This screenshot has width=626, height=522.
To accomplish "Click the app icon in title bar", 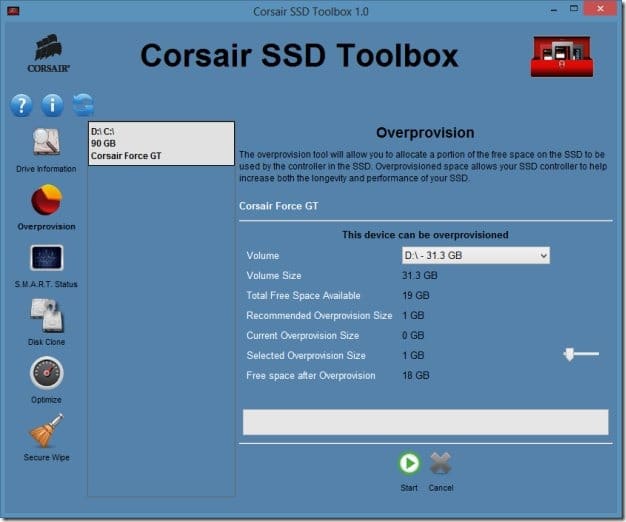I will point(13,11).
